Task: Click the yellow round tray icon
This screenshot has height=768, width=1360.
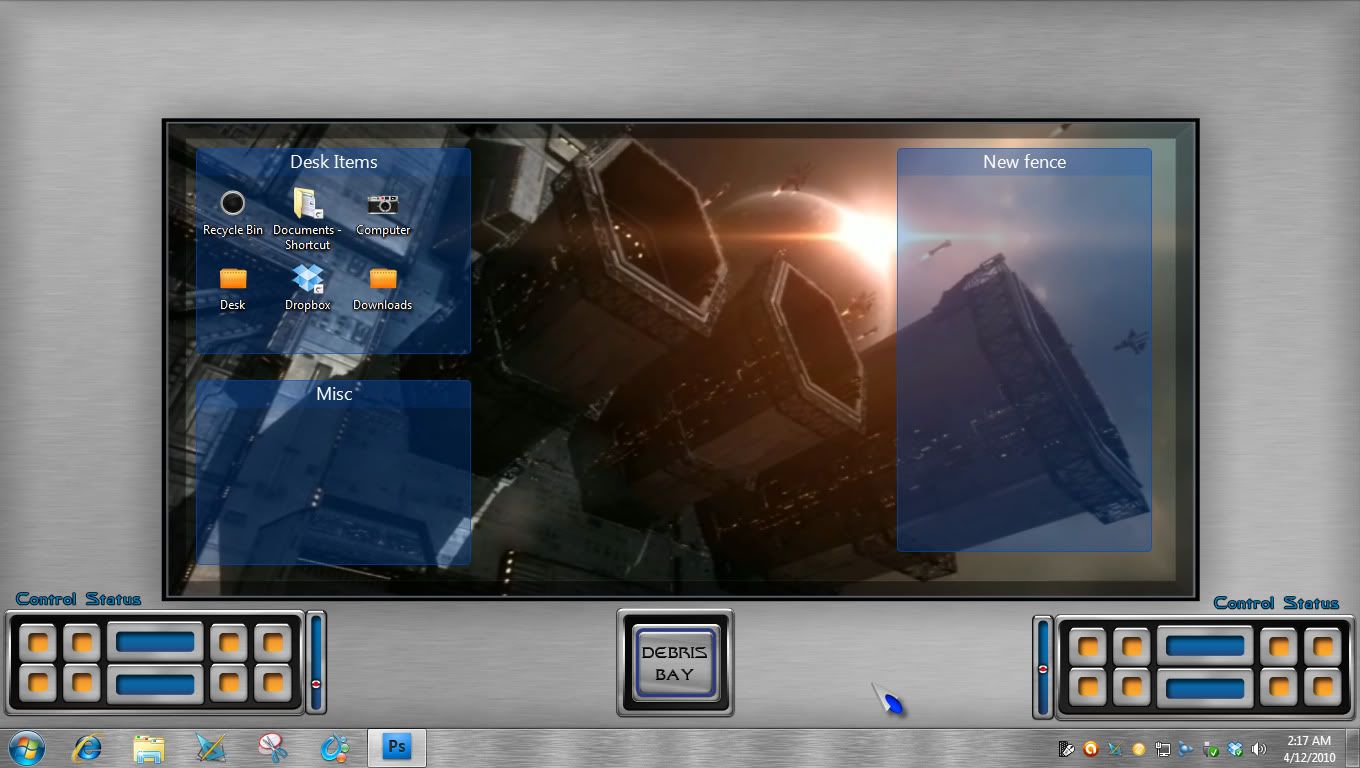Action: tap(1138, 749)
